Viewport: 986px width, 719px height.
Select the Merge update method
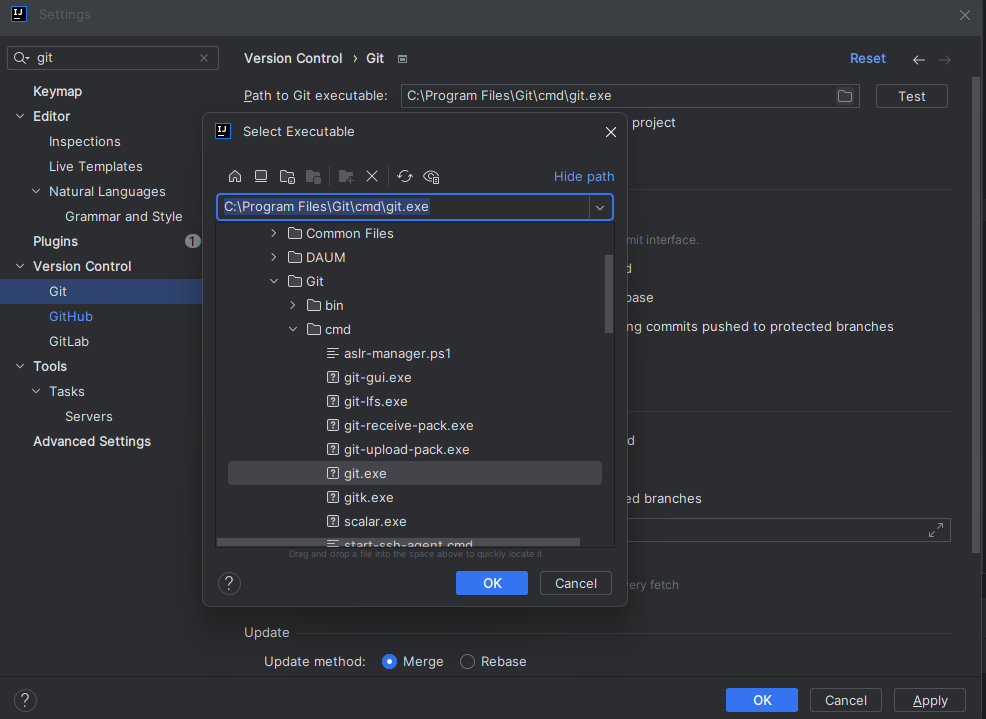coord(389,662)
